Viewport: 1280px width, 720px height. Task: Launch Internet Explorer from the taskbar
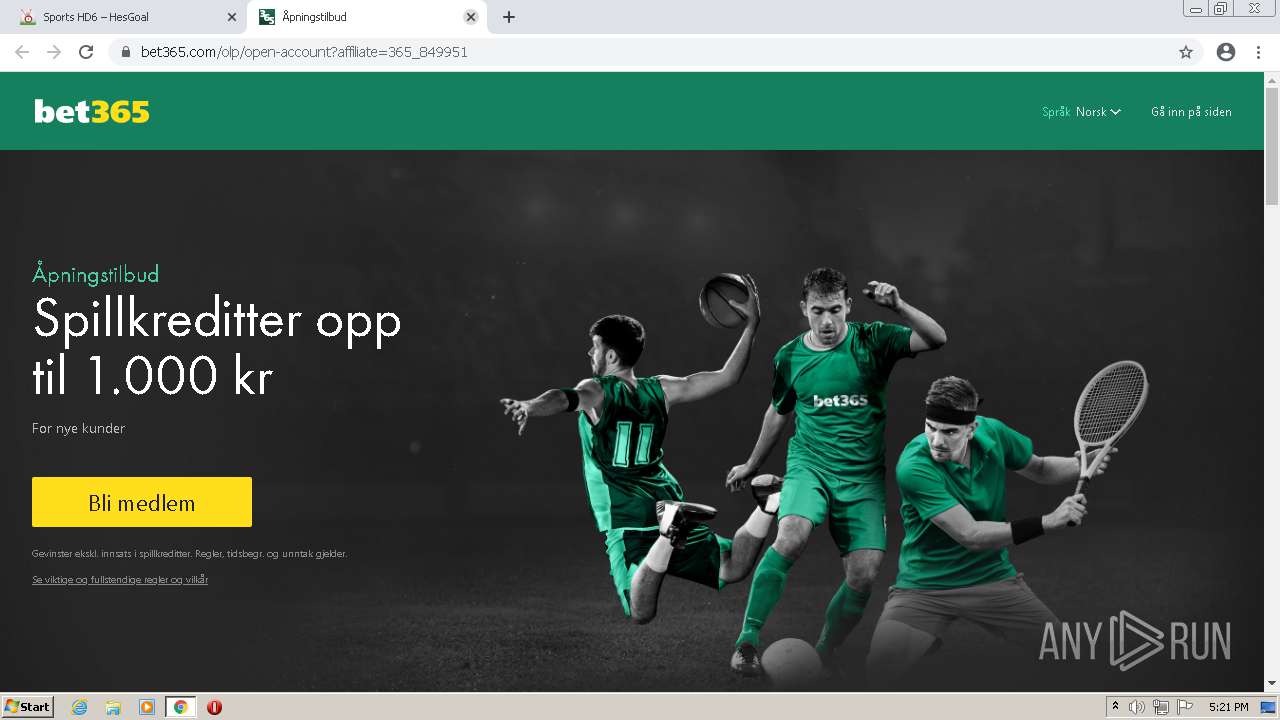click(80, 707)
